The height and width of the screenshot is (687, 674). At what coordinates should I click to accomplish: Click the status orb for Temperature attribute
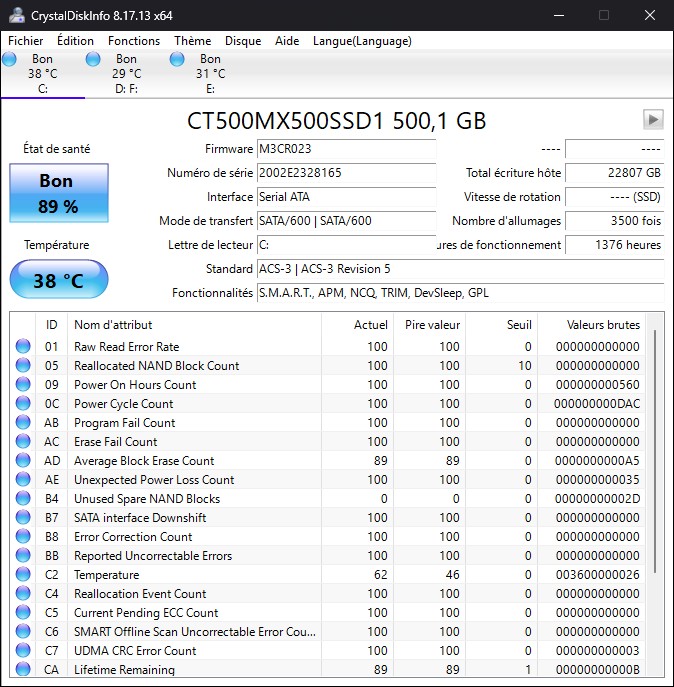pyautogui.click(x=23, y=574)
